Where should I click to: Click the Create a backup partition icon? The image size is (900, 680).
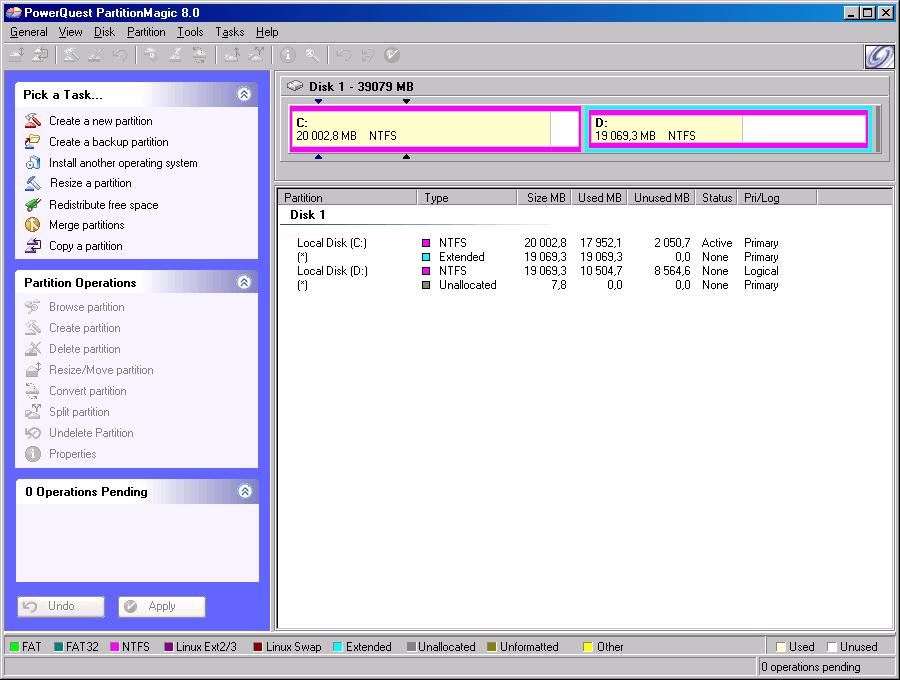[33, 141]
